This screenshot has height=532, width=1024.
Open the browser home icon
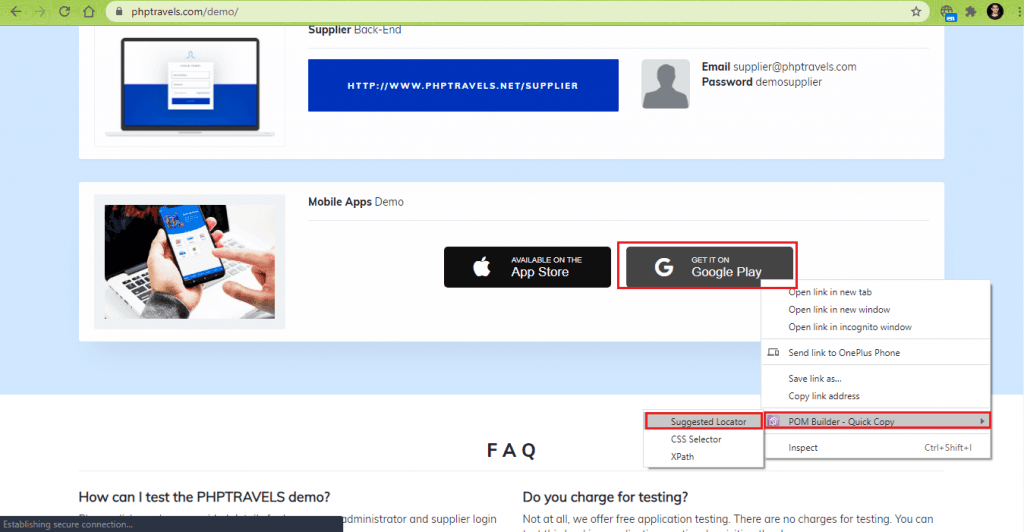pyautogui.click(x=89, y=12)
